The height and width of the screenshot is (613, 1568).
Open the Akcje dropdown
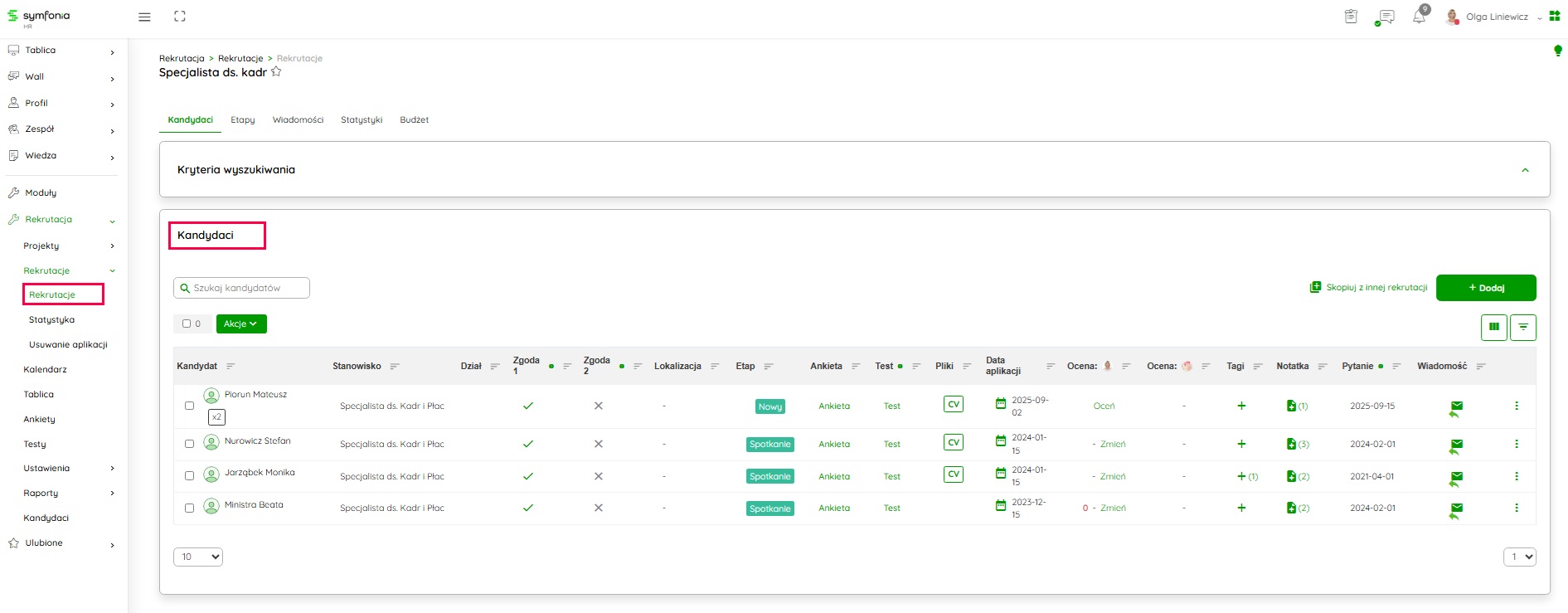(241, 324)
